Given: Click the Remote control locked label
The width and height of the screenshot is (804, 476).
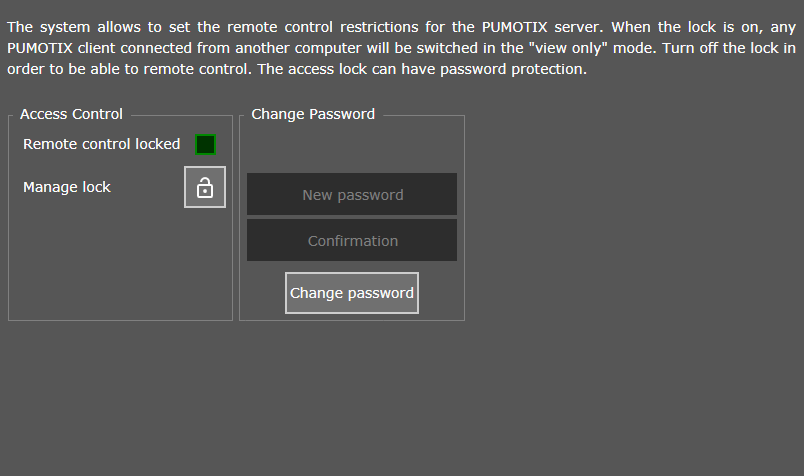Looking at the screenshot, I should point(102,144).
